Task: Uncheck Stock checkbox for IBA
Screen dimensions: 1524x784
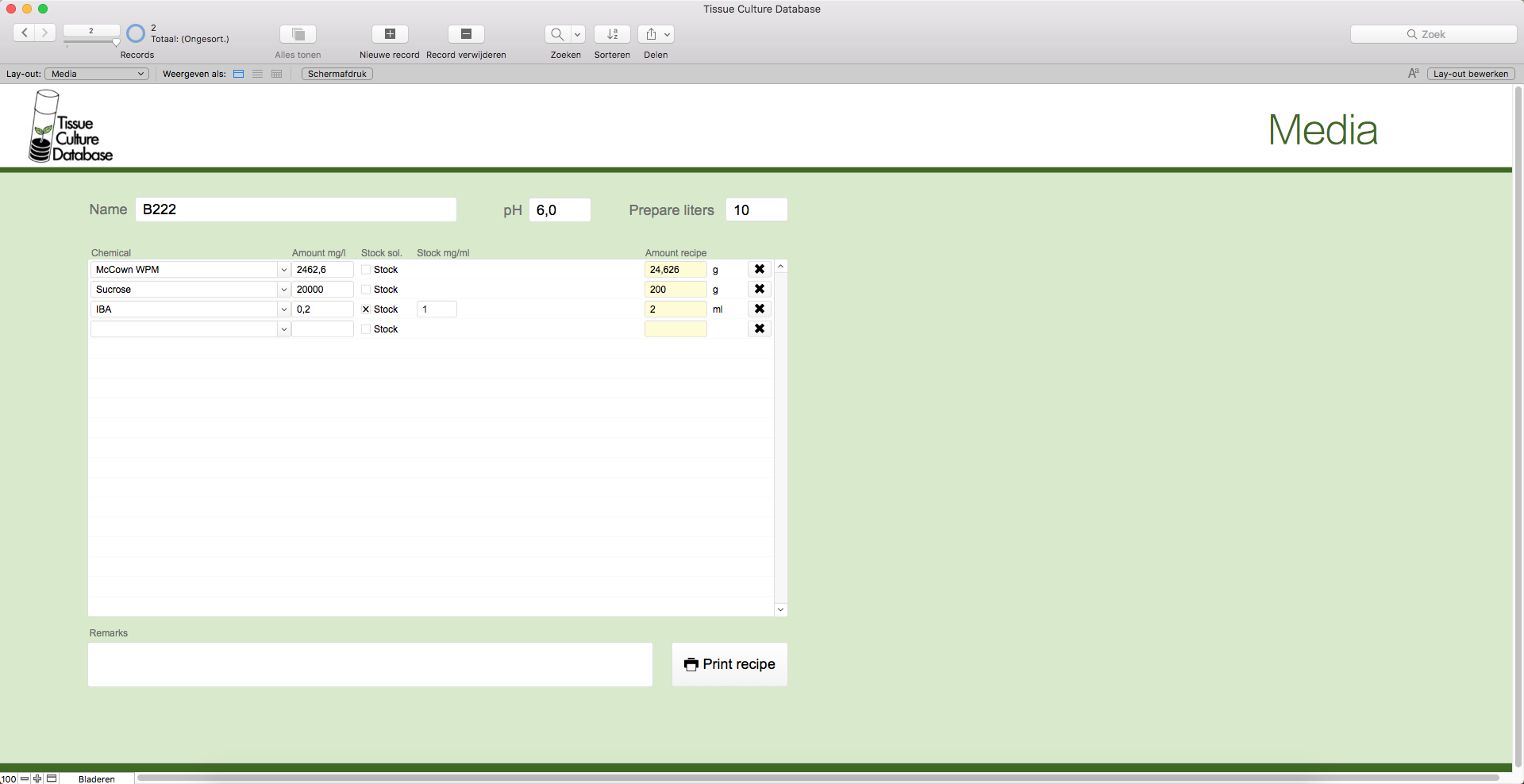Action: (x=366, y=309)
